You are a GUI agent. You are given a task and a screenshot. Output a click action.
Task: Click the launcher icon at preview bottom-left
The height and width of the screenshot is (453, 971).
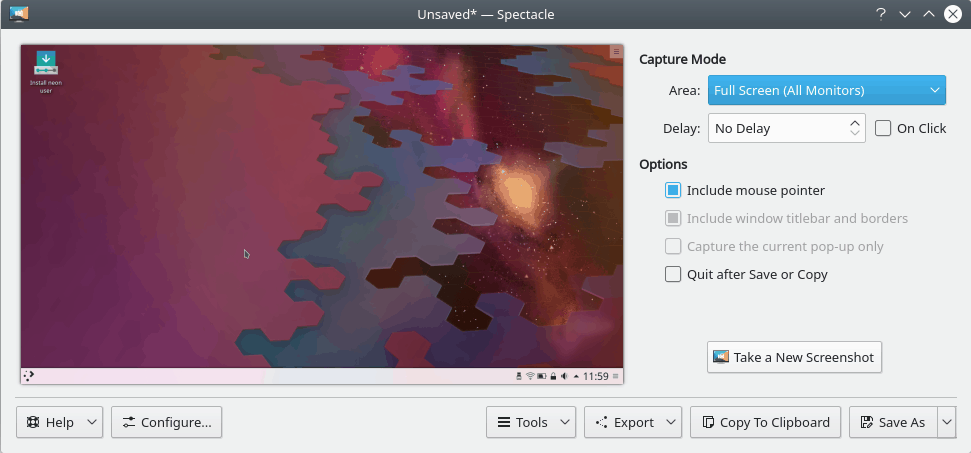pyautogui.click(x=28, y=376)
